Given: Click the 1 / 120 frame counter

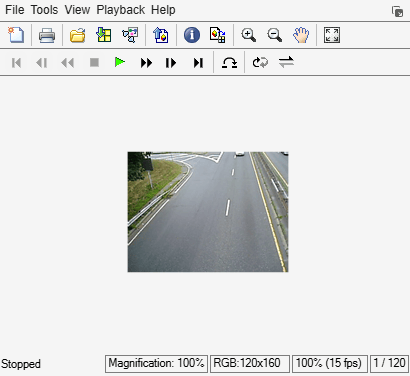Looking at the screenshot, I should click(389, 363).
